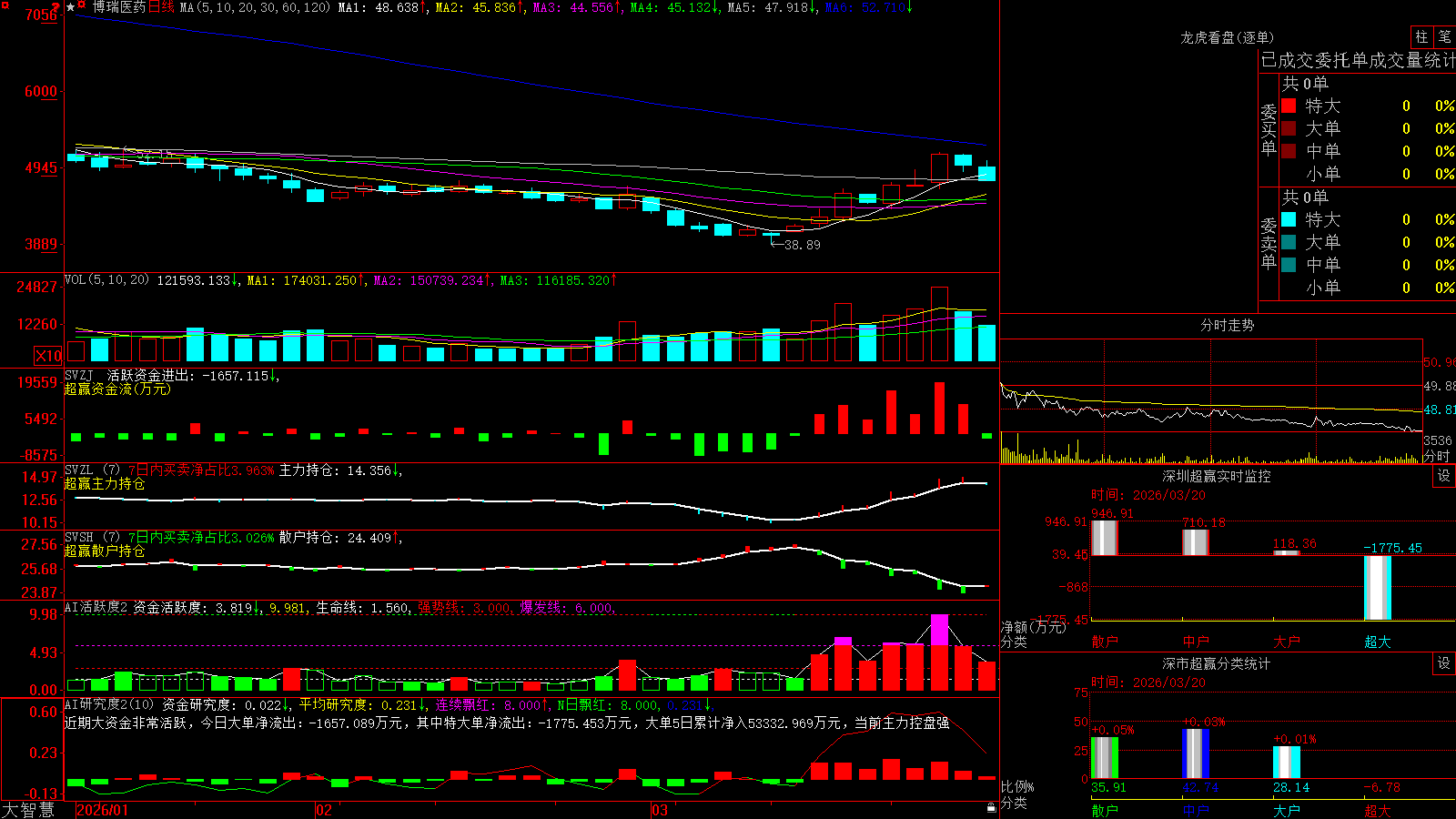This screenshot has width=1456, height=819.
Task: Click the 分时走势 panel title
Action: (x=1227, y=325)
